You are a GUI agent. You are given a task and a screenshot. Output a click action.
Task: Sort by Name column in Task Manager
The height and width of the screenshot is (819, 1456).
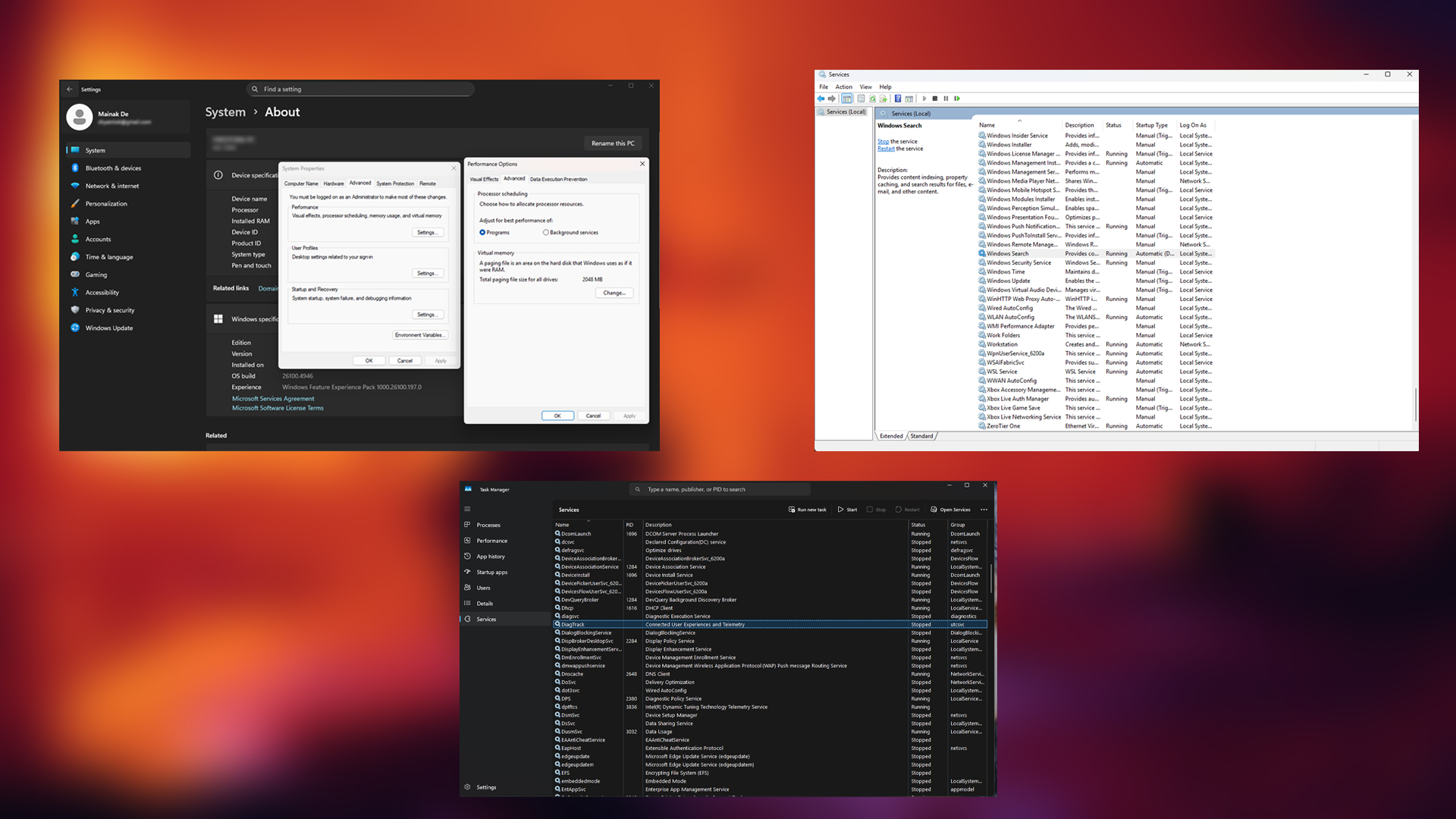588,525
